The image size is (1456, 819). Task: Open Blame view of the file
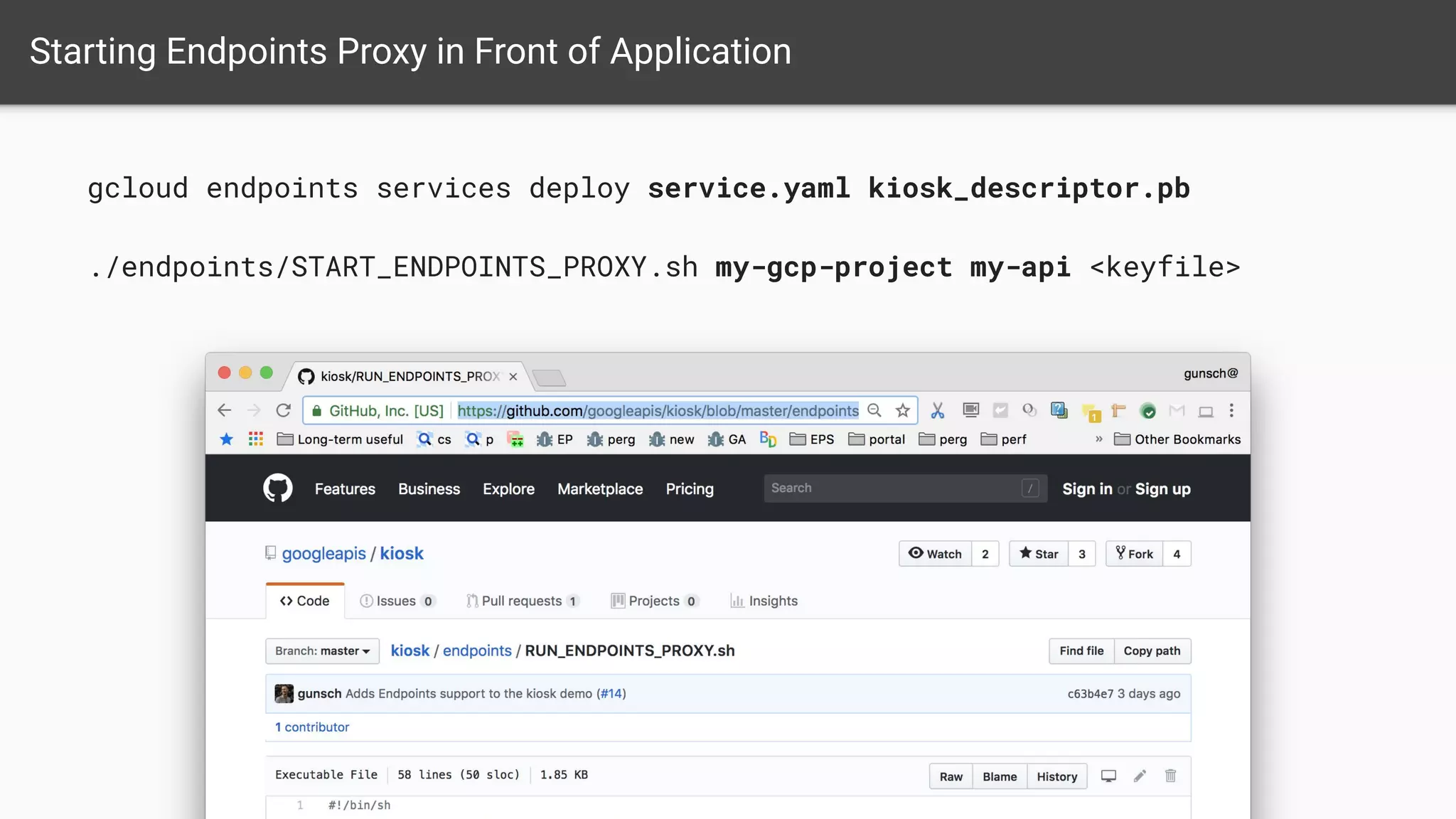[1000, 776]
